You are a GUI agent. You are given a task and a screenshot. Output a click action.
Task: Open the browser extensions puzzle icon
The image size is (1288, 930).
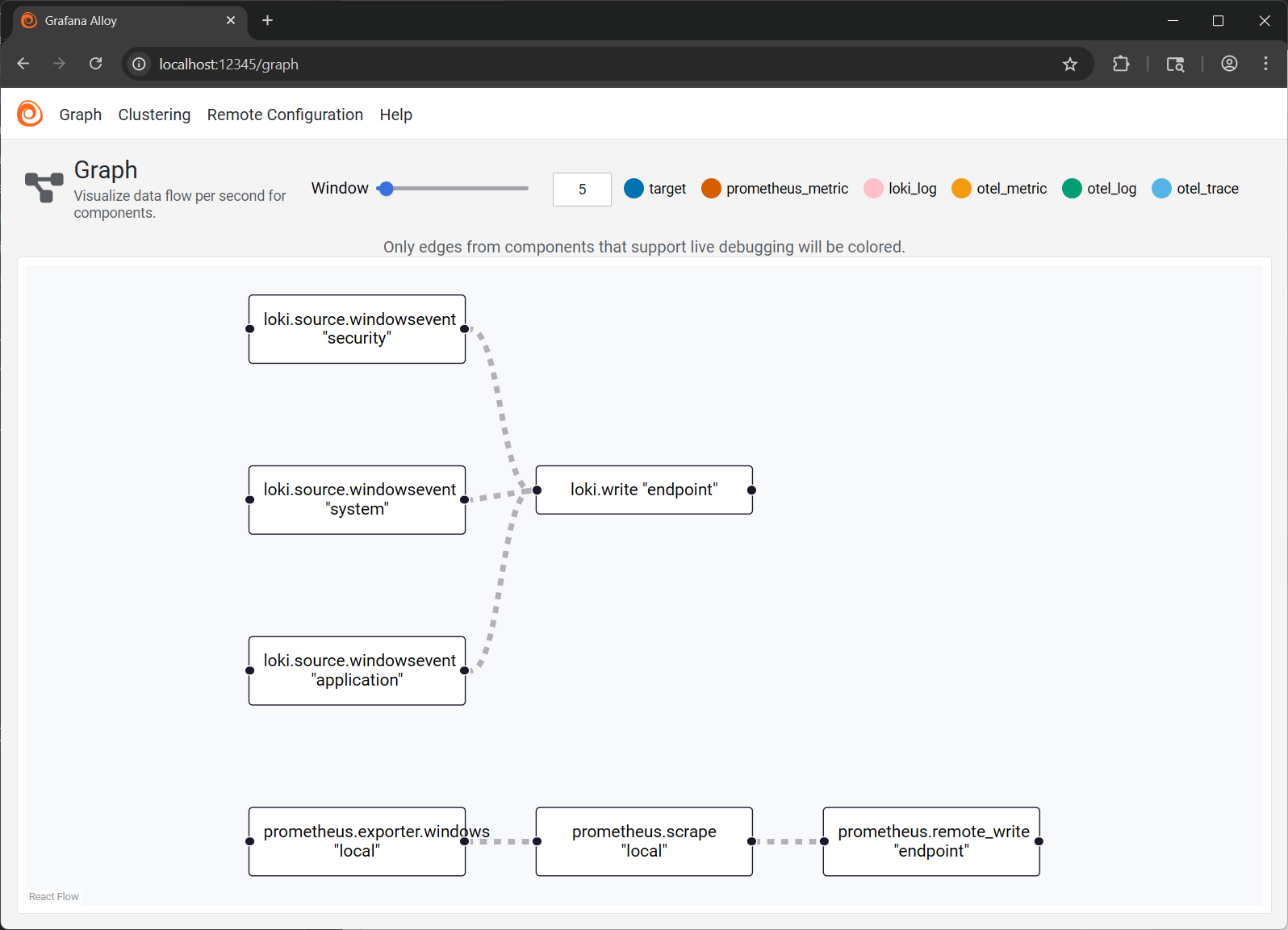1121,64
